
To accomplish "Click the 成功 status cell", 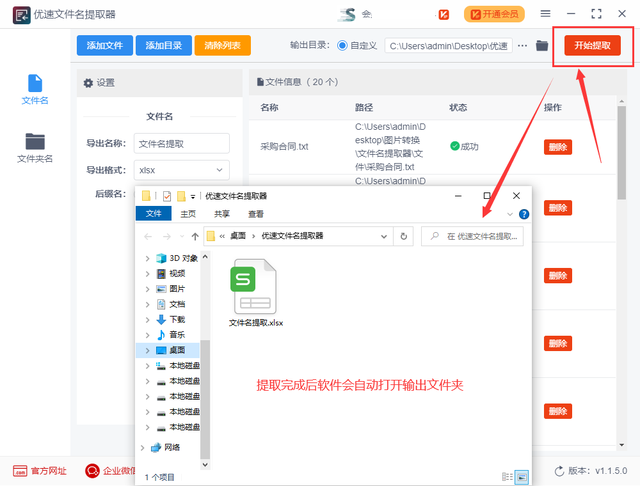I will (464, 146).
